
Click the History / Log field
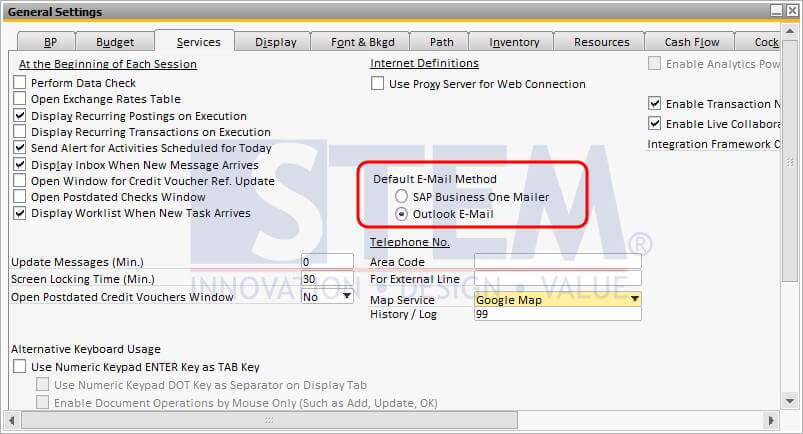tap(558, 314)
